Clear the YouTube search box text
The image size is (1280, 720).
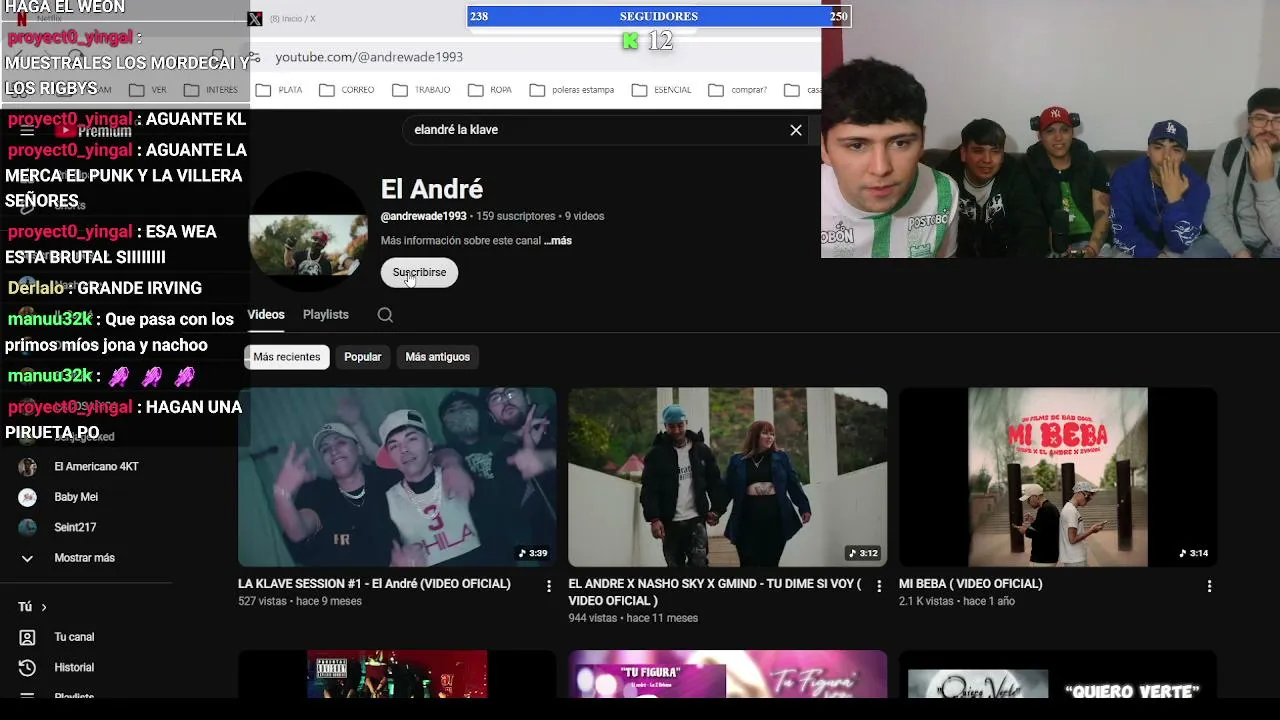796,130
